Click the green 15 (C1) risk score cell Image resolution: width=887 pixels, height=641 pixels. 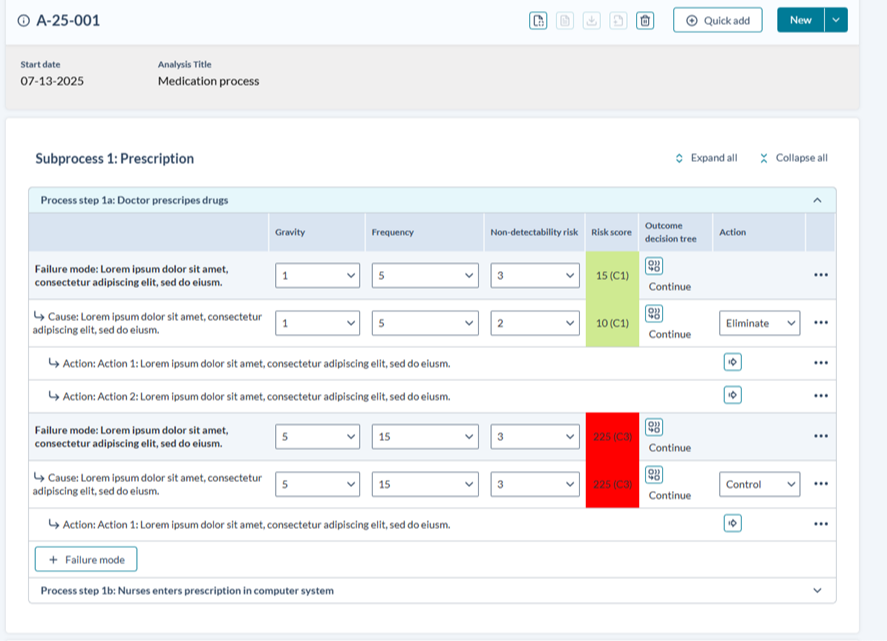click(x=612, y=275)
